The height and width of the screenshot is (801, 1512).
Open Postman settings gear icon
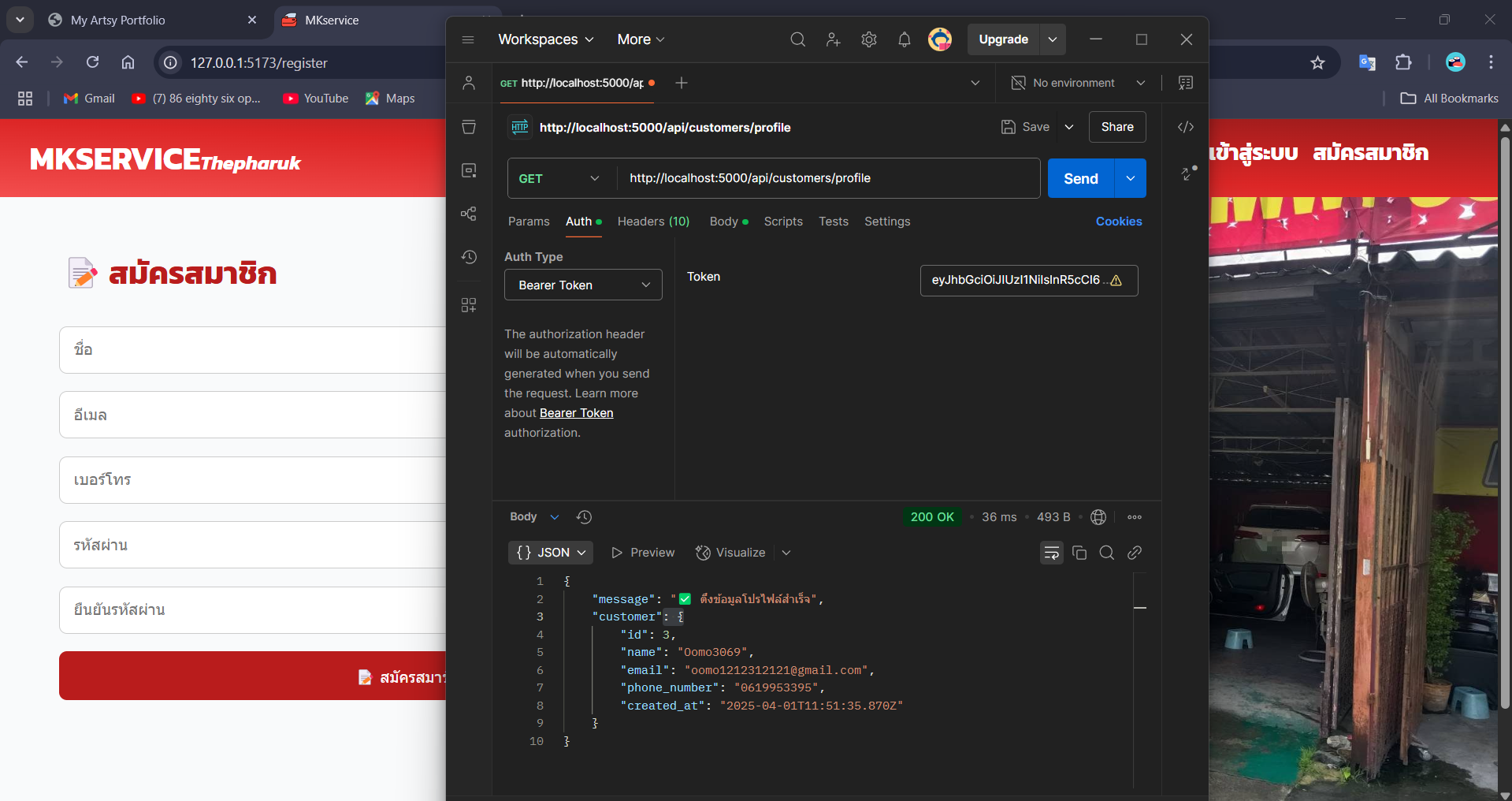coord(868,39)
